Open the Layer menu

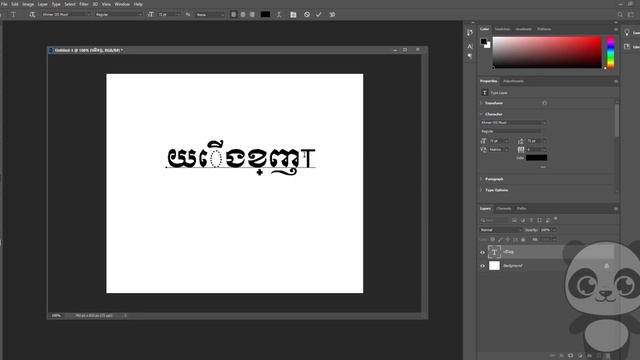click(x=43, y=4)
